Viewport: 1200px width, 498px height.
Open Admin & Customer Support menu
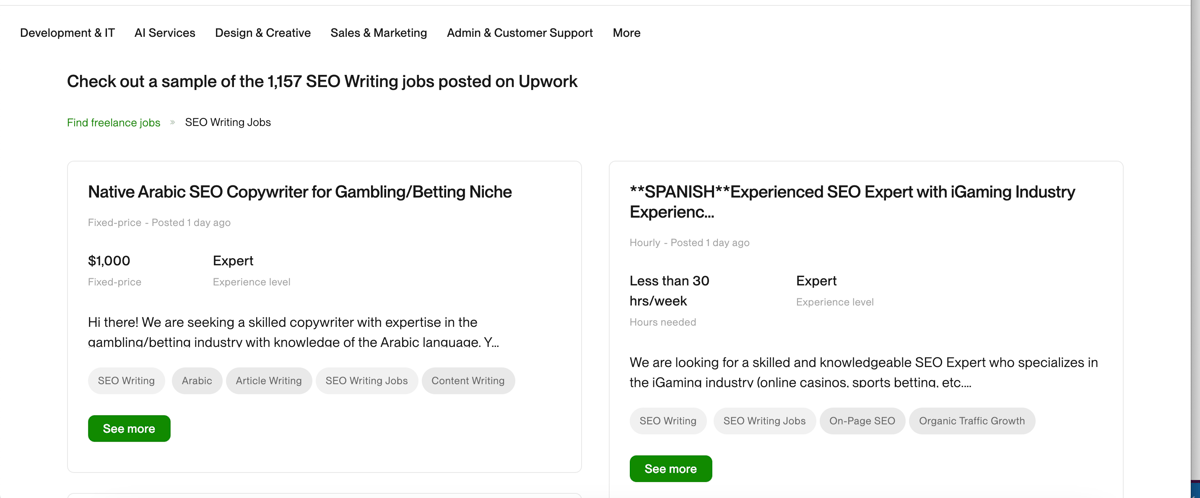(x=520, y=33)
